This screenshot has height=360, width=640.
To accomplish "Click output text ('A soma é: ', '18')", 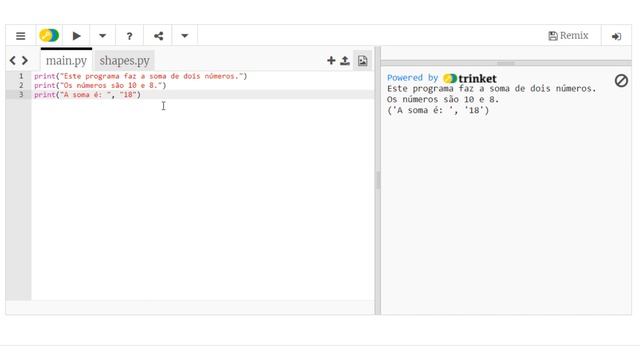I will pyautogui.click(x=438, y=110).
